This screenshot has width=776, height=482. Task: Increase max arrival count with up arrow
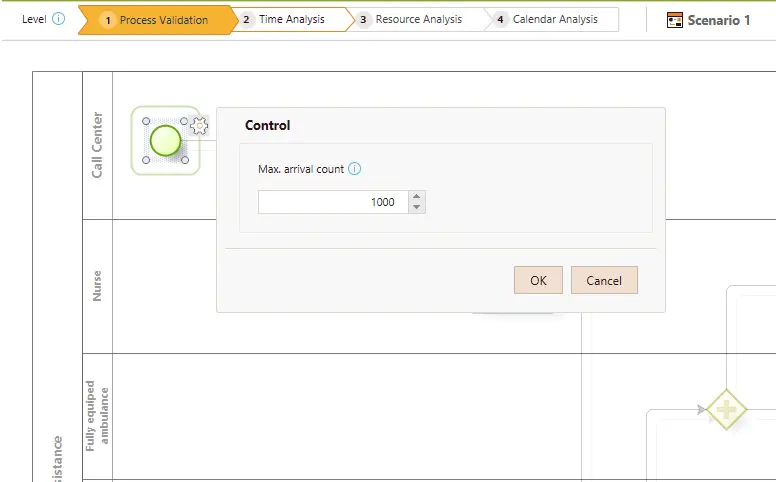pos(417,196)
